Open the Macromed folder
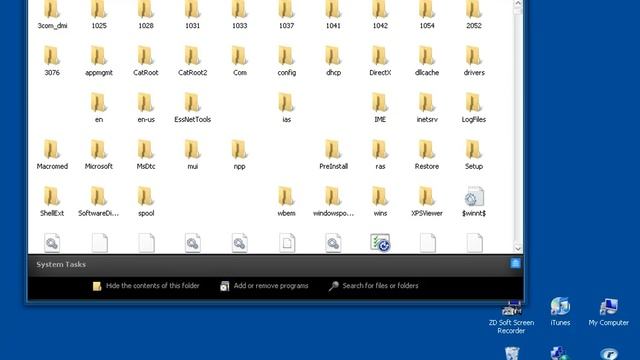Viewport: 640px width, 360px height. pyautogui.click(x=52, y=155)
